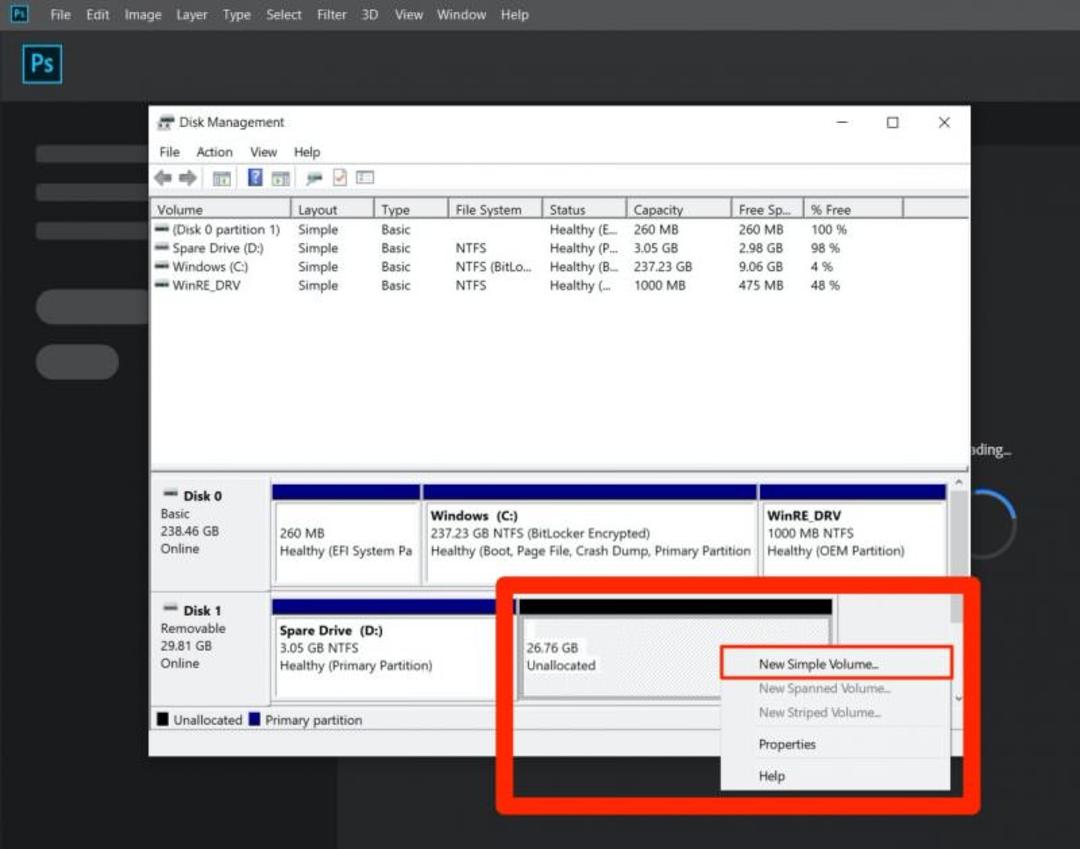Click the Show/Hide Console Tree toolbar icon
This screenshot has width=1080, height=849.
(221, 178)
